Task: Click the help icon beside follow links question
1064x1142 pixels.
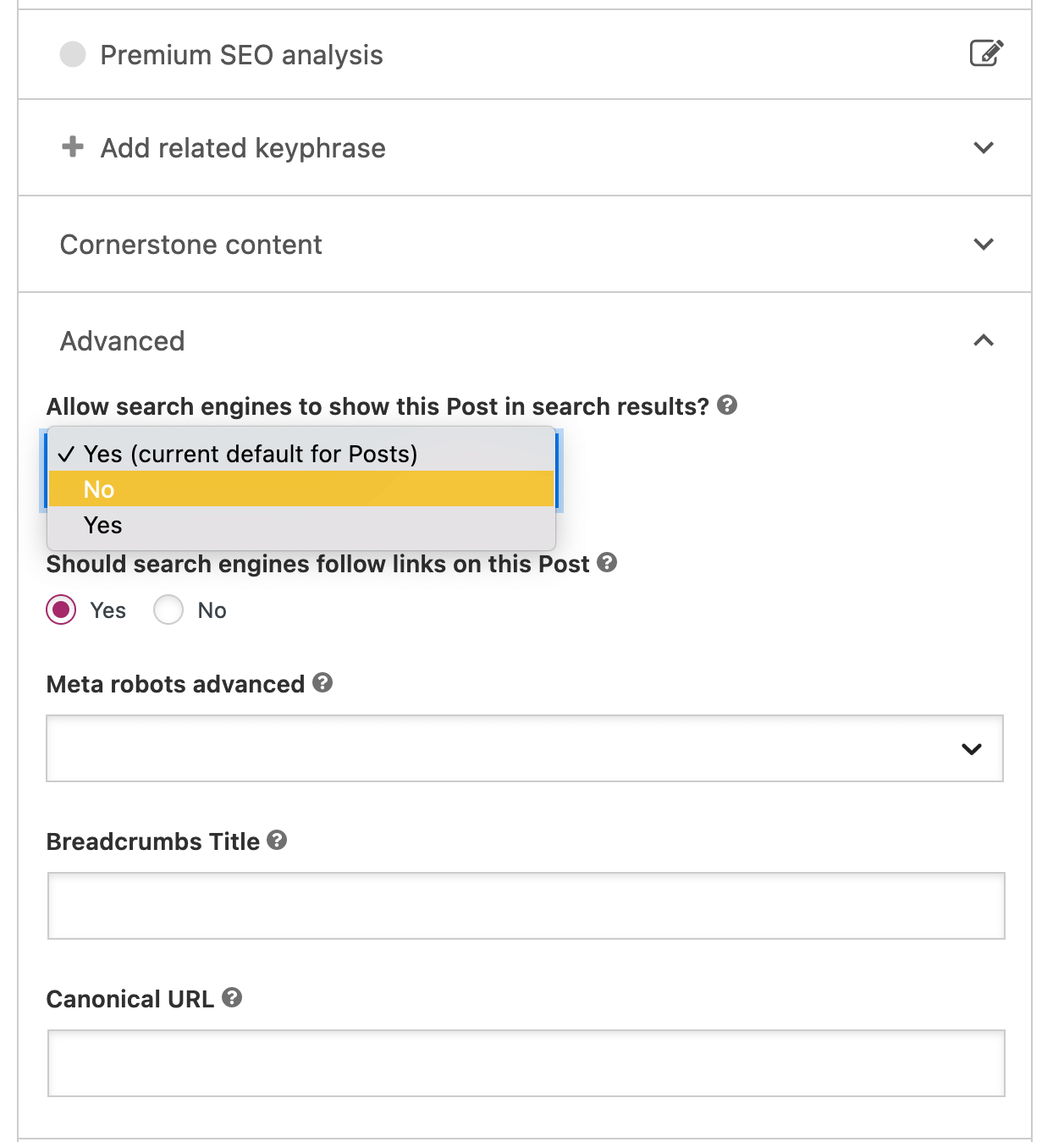Action: pyautogui.click(x=608, y=562)
